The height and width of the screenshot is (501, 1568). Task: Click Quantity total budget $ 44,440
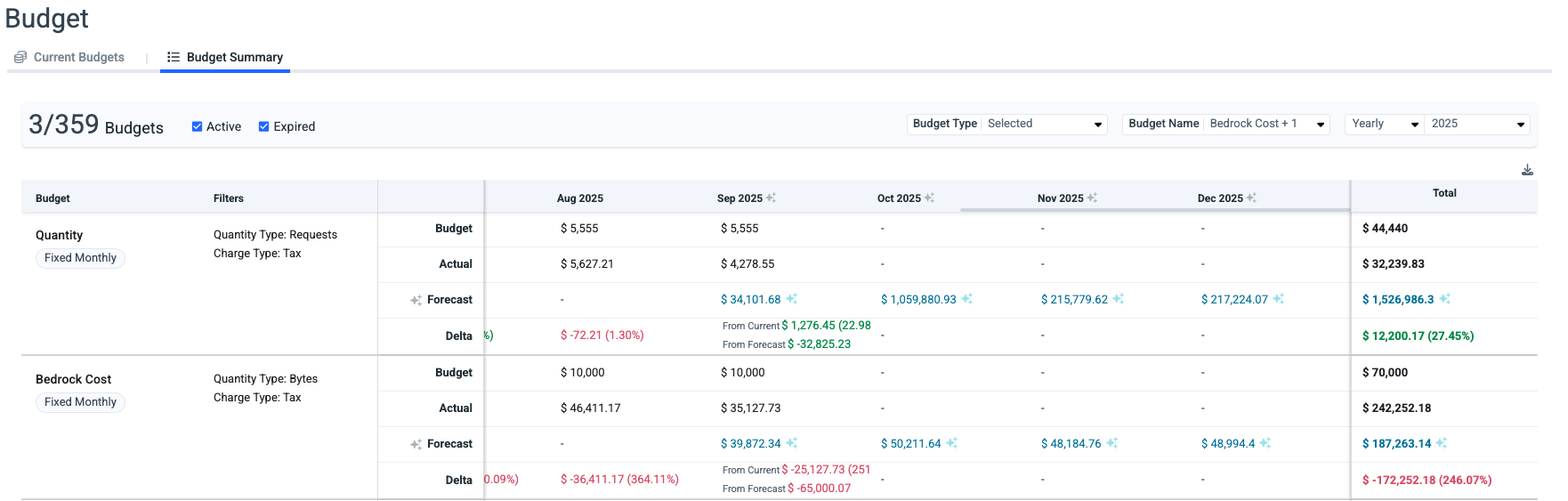pyautogui.click(x=1385, y=229)
